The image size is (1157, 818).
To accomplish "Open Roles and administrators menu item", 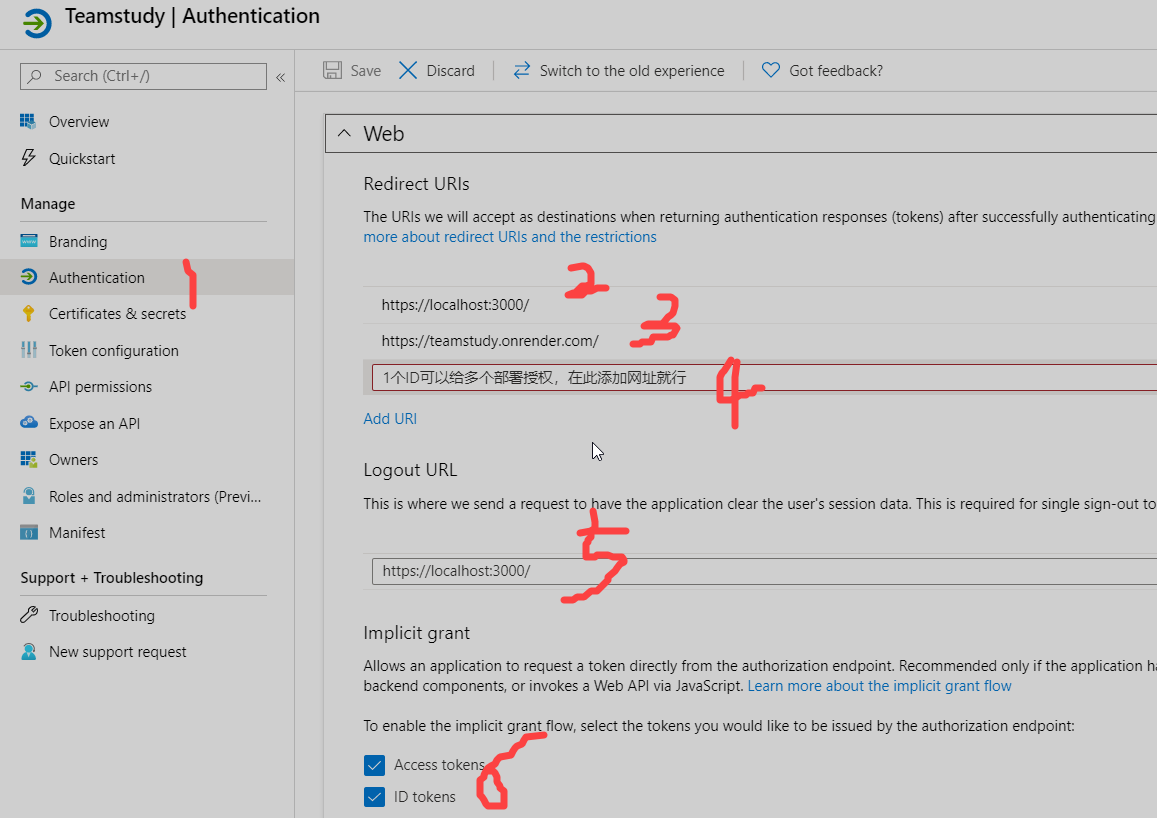I will (x=154, y=496).
